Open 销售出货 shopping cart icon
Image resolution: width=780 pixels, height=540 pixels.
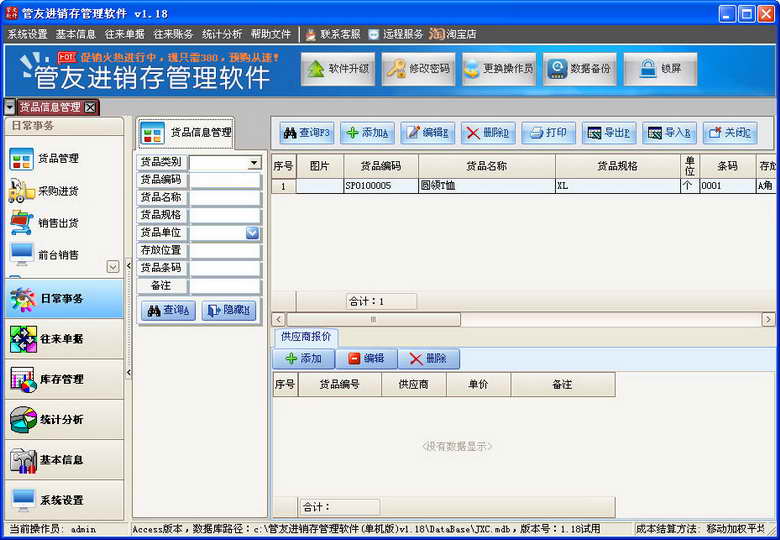point(21,223)
